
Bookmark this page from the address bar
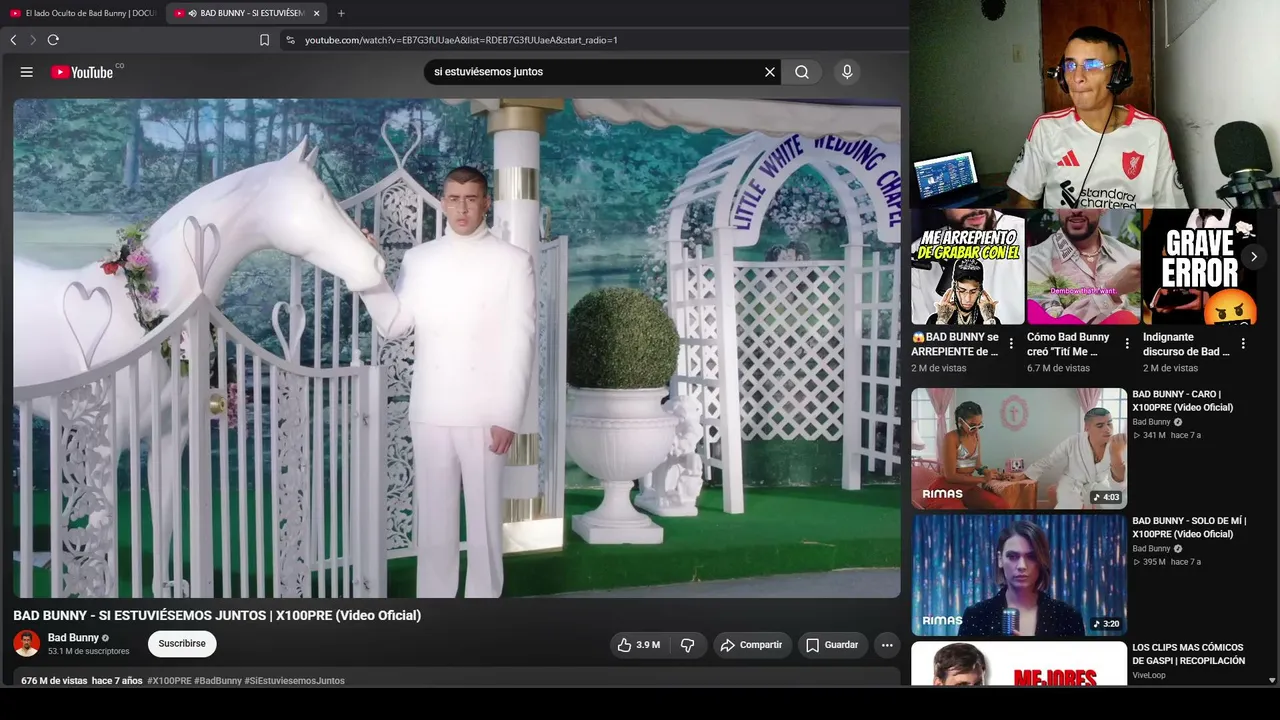[264, 40]
